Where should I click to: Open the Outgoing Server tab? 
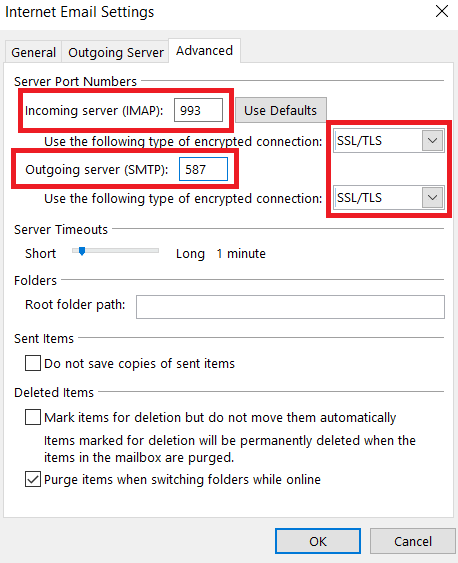116,52
